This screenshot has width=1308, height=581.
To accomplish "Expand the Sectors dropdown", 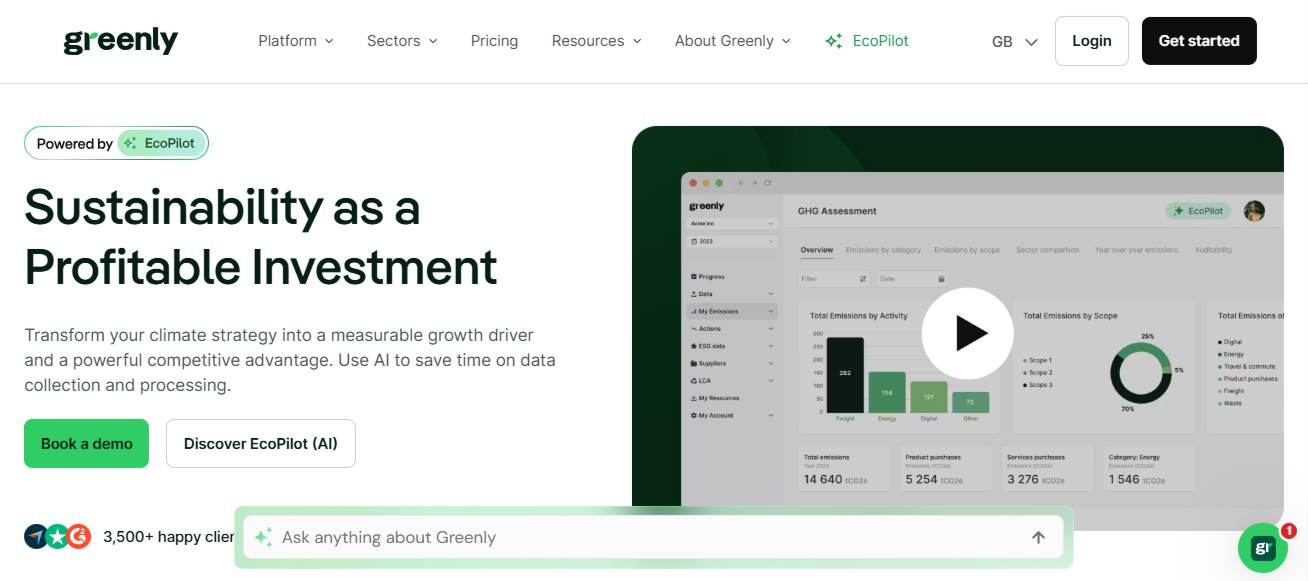I will pos(402,41).
